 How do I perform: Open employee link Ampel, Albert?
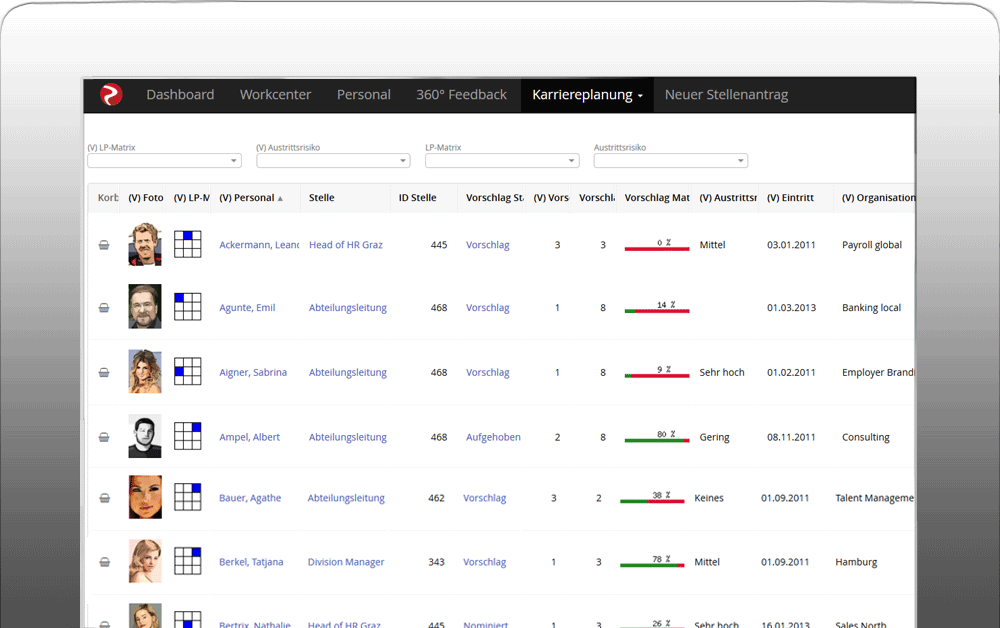click(249, 437)
